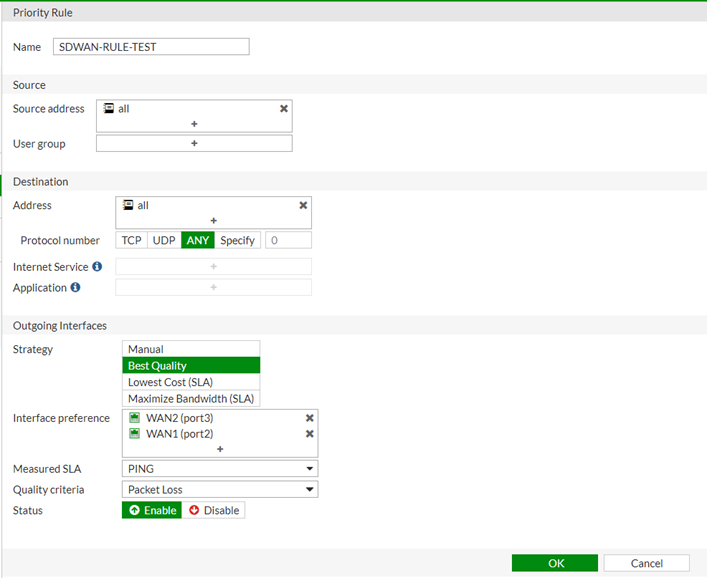Image resolution: width=707 pixels, height=578 pixels.
Task: Add another source address with plus
Action: (194, 124)
